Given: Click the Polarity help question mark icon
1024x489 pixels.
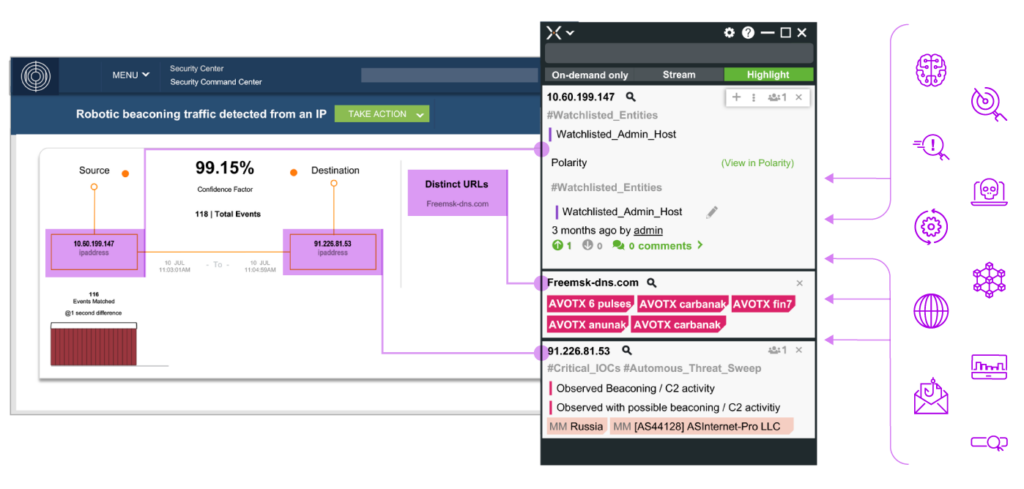Looking at the screenshot, I should coord(748,33).
